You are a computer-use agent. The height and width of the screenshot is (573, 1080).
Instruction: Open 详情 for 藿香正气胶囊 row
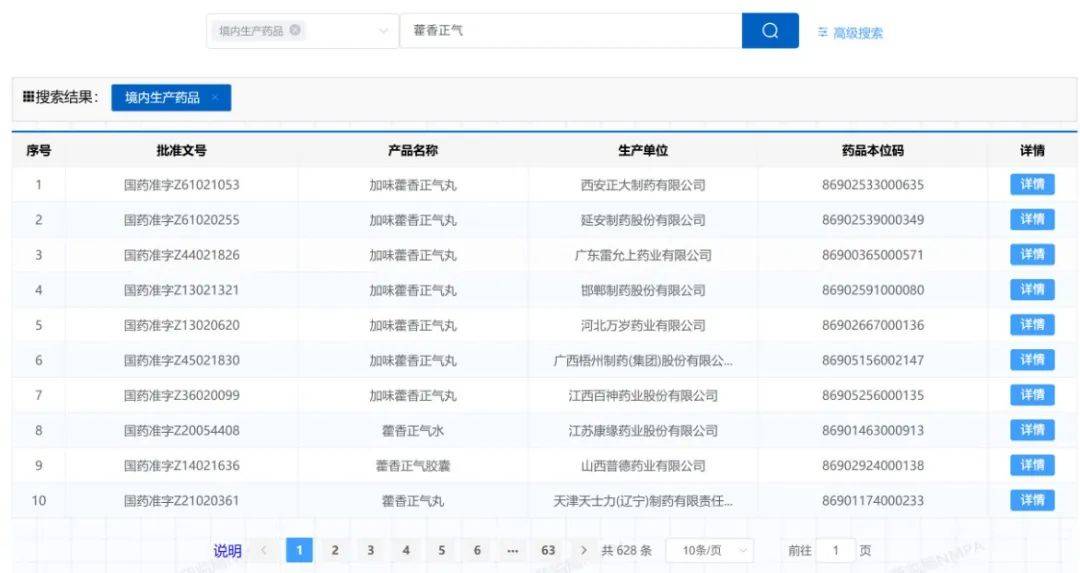(x=1032, y=465)
